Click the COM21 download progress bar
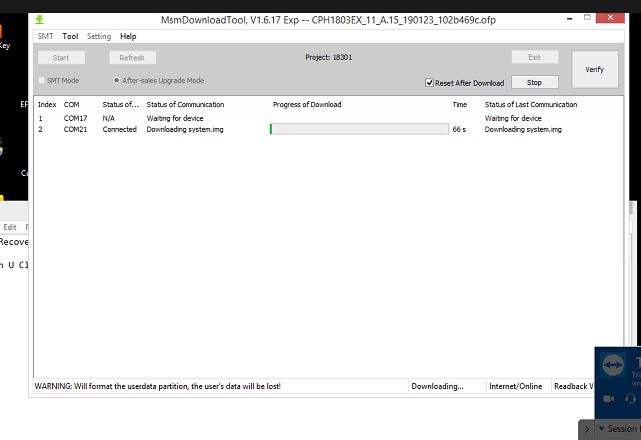The height and width of the screenshot is (440, 641). [359, 129]
